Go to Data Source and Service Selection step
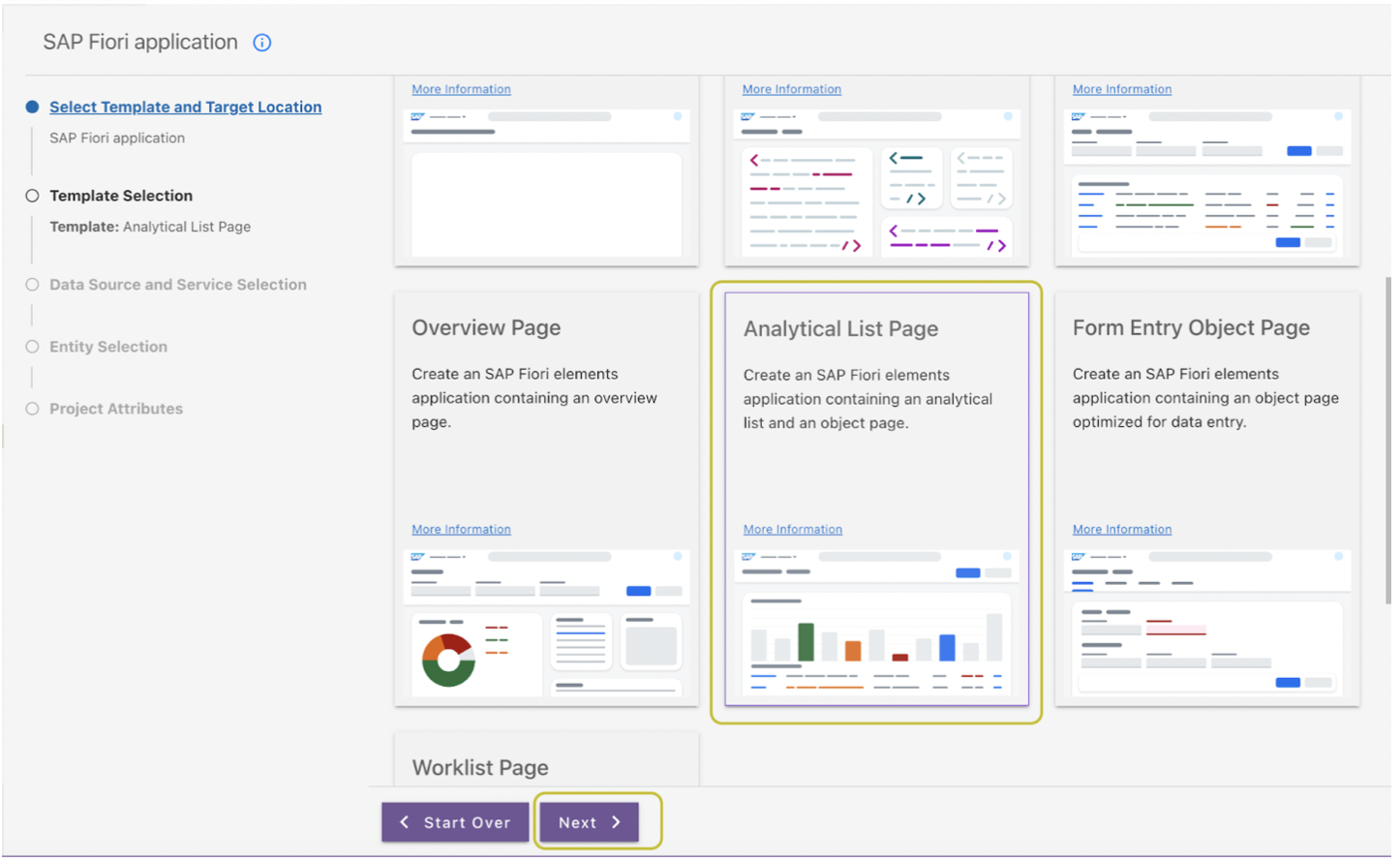 (178, 285)
